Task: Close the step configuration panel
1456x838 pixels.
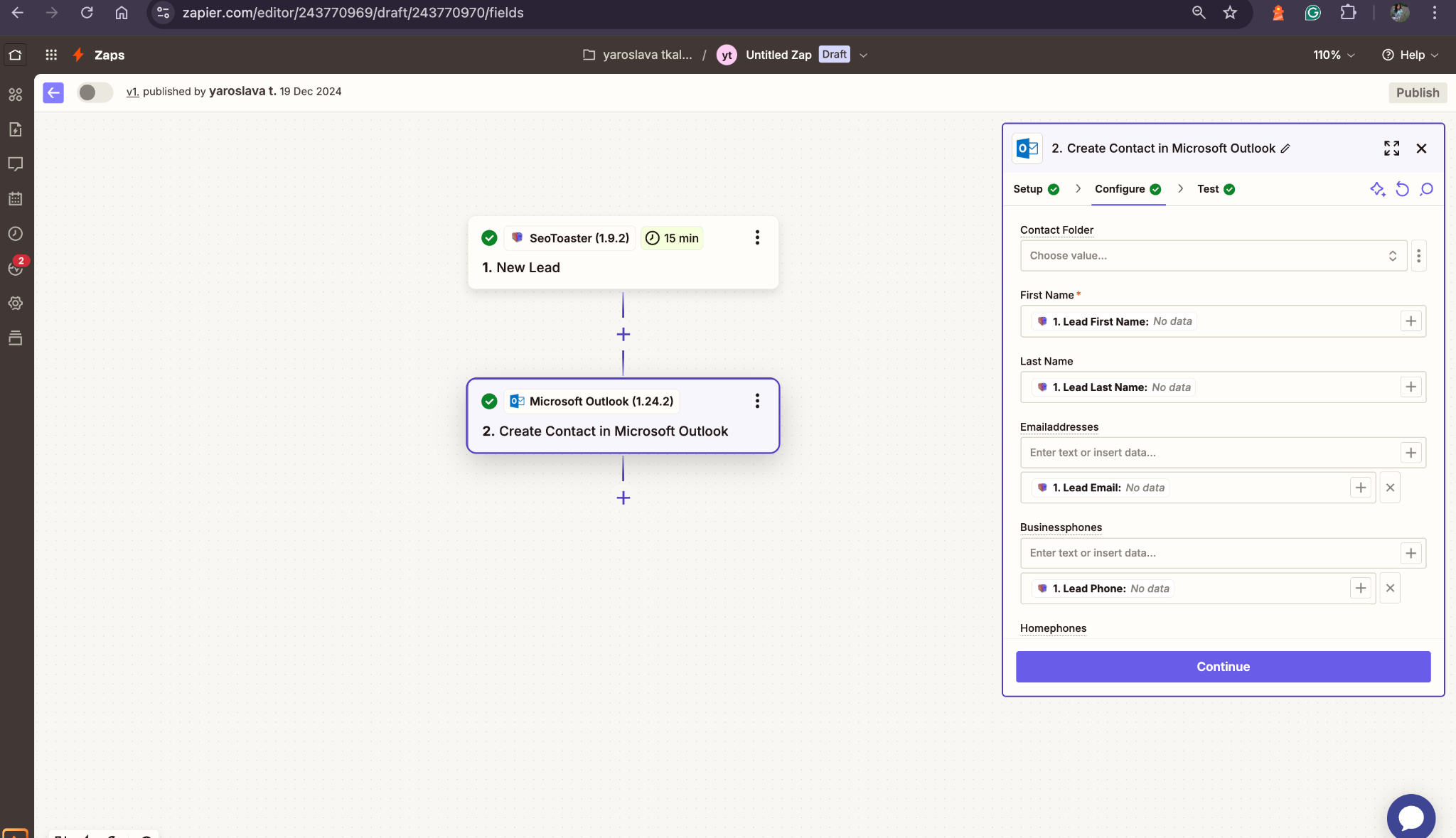Action: tap(1421, 148)
